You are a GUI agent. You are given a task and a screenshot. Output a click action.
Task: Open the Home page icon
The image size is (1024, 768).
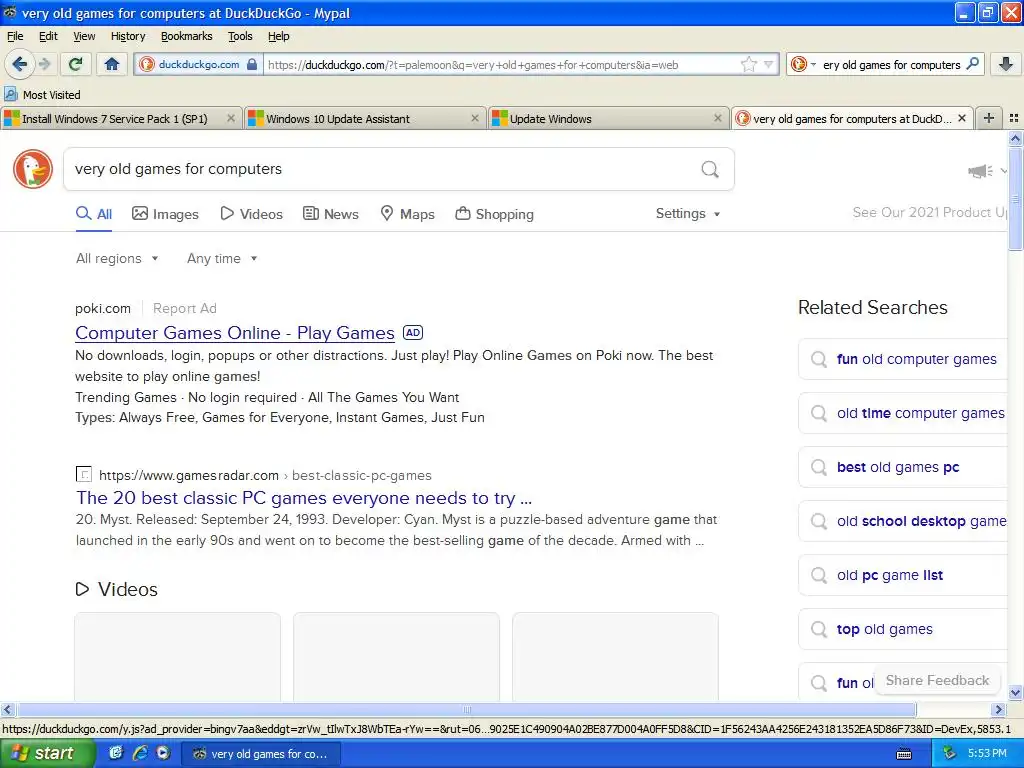[x=112, y=64]
